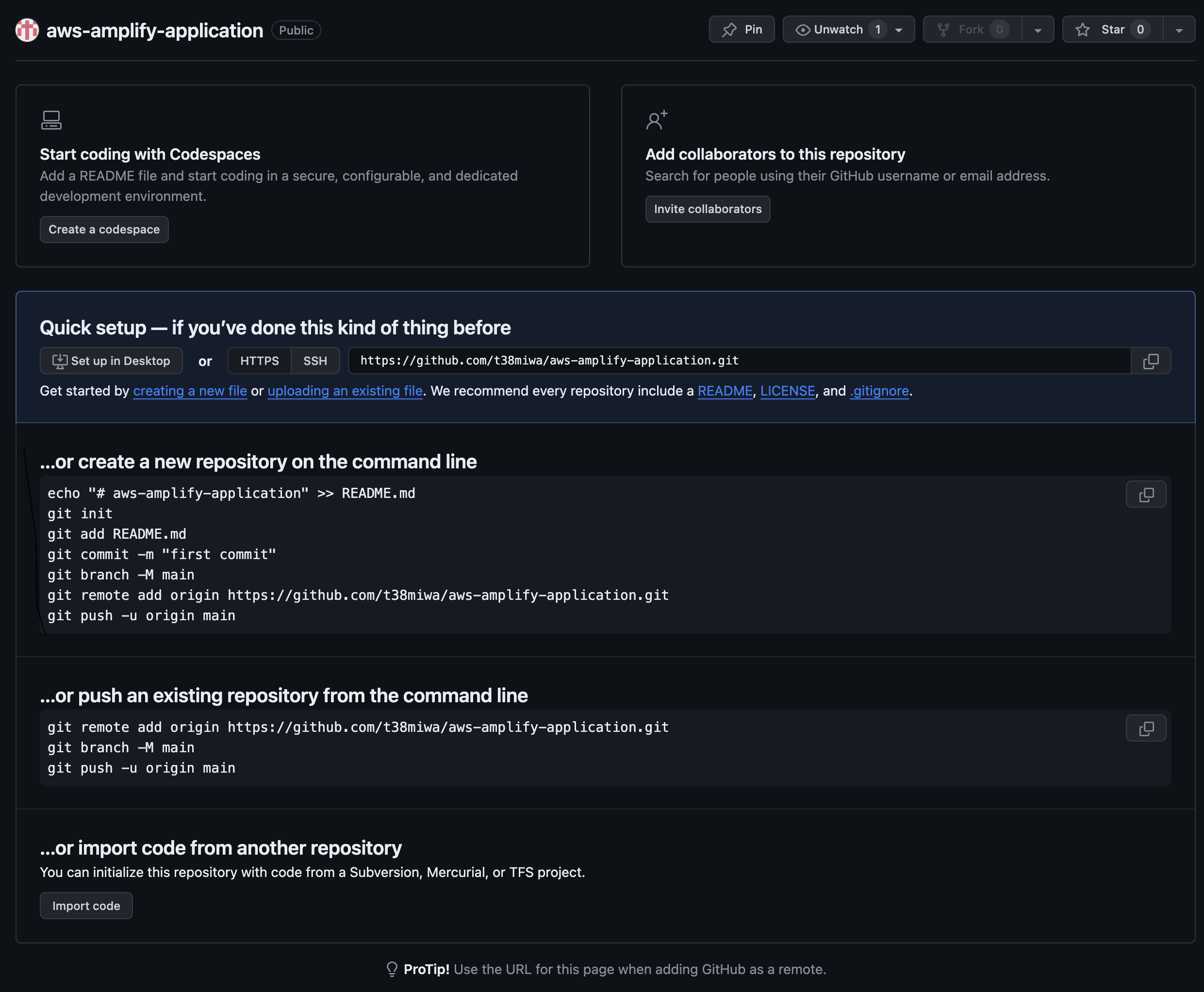The width and height of the screenshot is (1204, 992).
Task: Copy the create-new-repository command block
Action: [x=1146, y=494]
